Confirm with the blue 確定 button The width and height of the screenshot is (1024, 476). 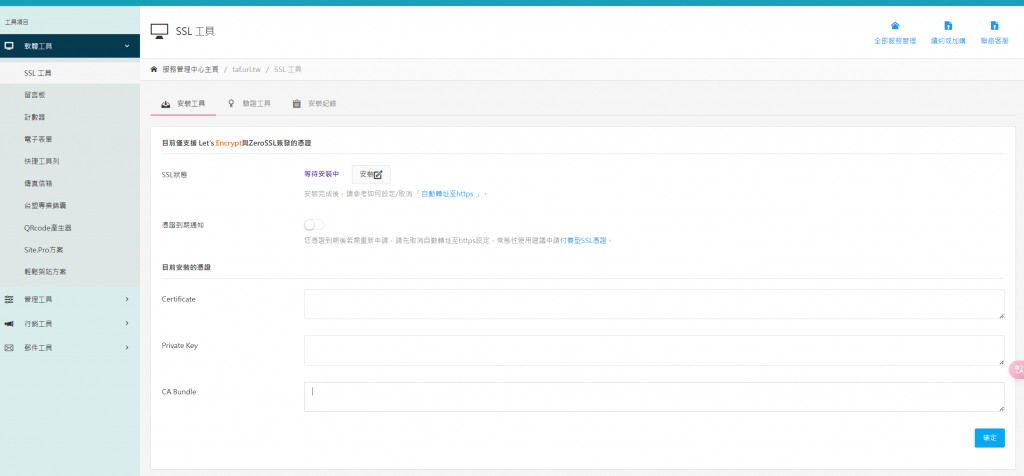989,438
